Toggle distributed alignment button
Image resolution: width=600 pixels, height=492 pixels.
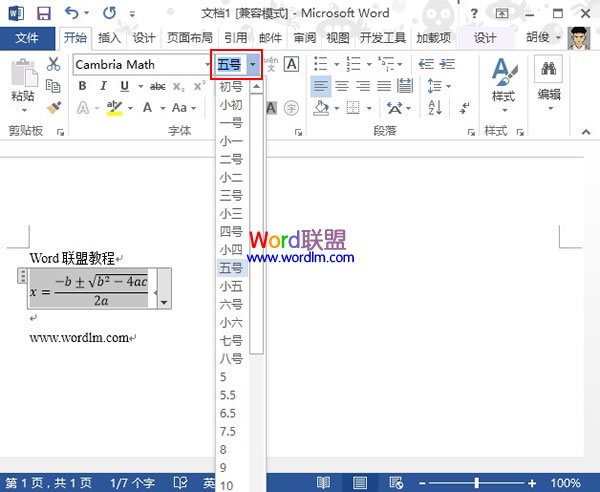coord(405,86)
